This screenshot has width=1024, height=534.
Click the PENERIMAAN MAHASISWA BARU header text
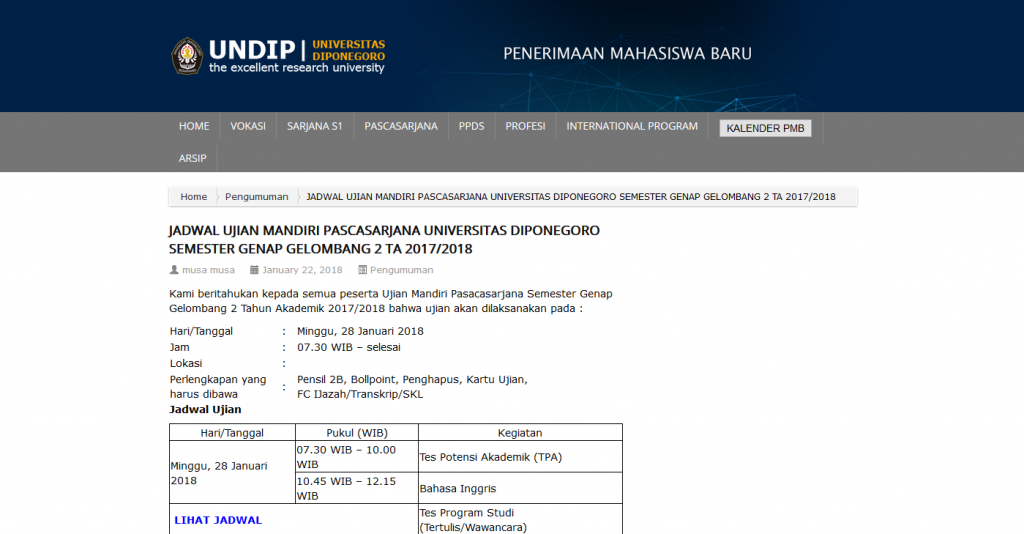click(627, 54)
